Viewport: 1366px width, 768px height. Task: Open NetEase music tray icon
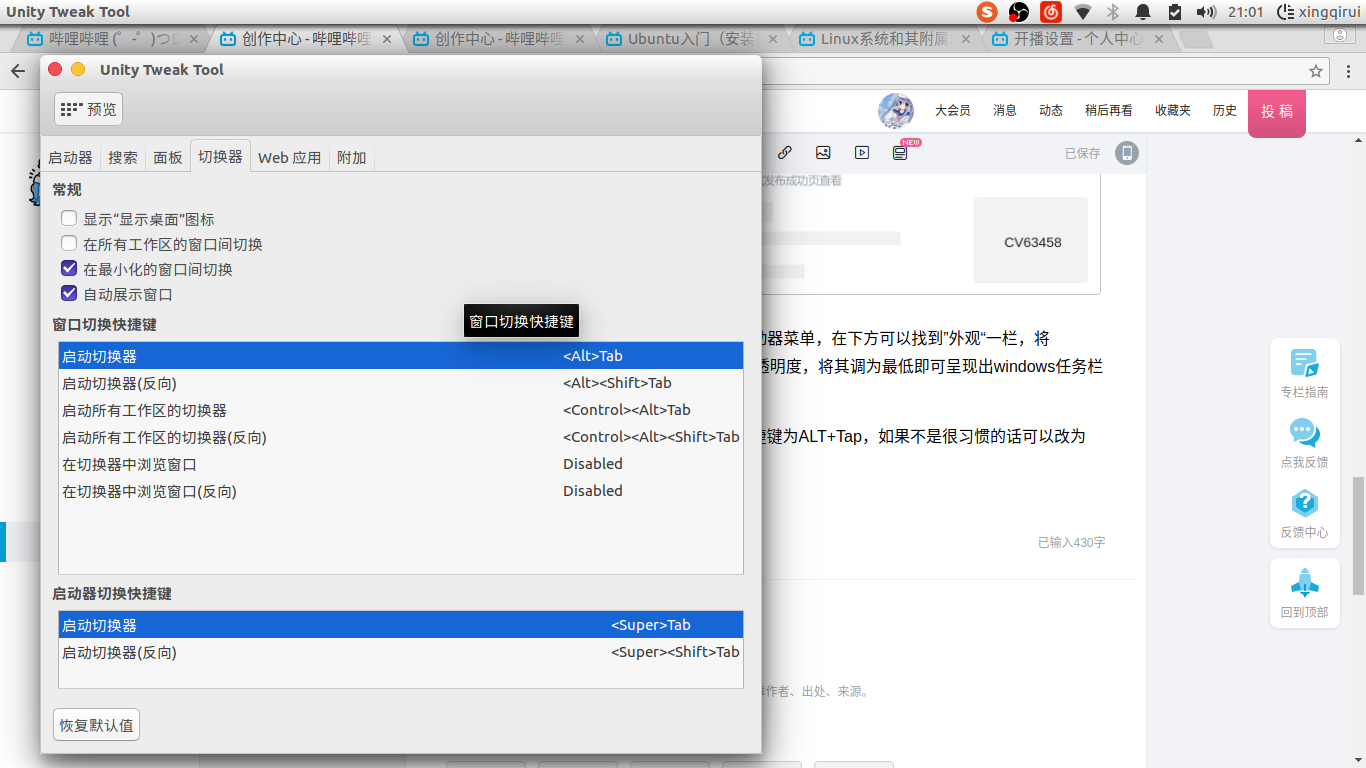(1050, 12)
